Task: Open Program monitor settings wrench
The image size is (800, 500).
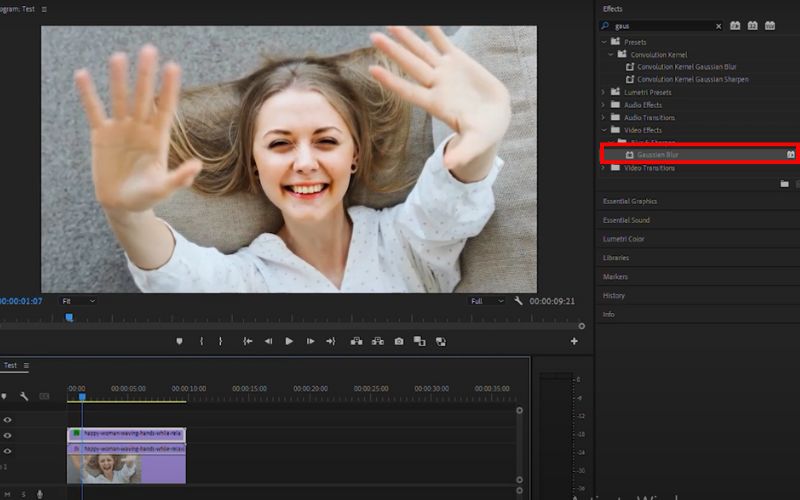Action: coord(518,301)
